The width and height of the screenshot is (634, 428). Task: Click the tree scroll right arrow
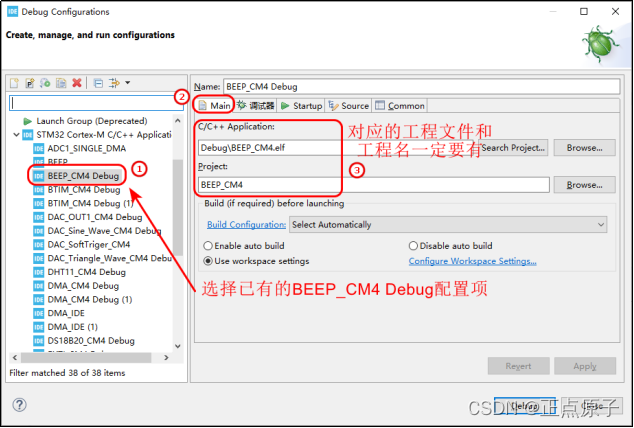pos(166,358)
